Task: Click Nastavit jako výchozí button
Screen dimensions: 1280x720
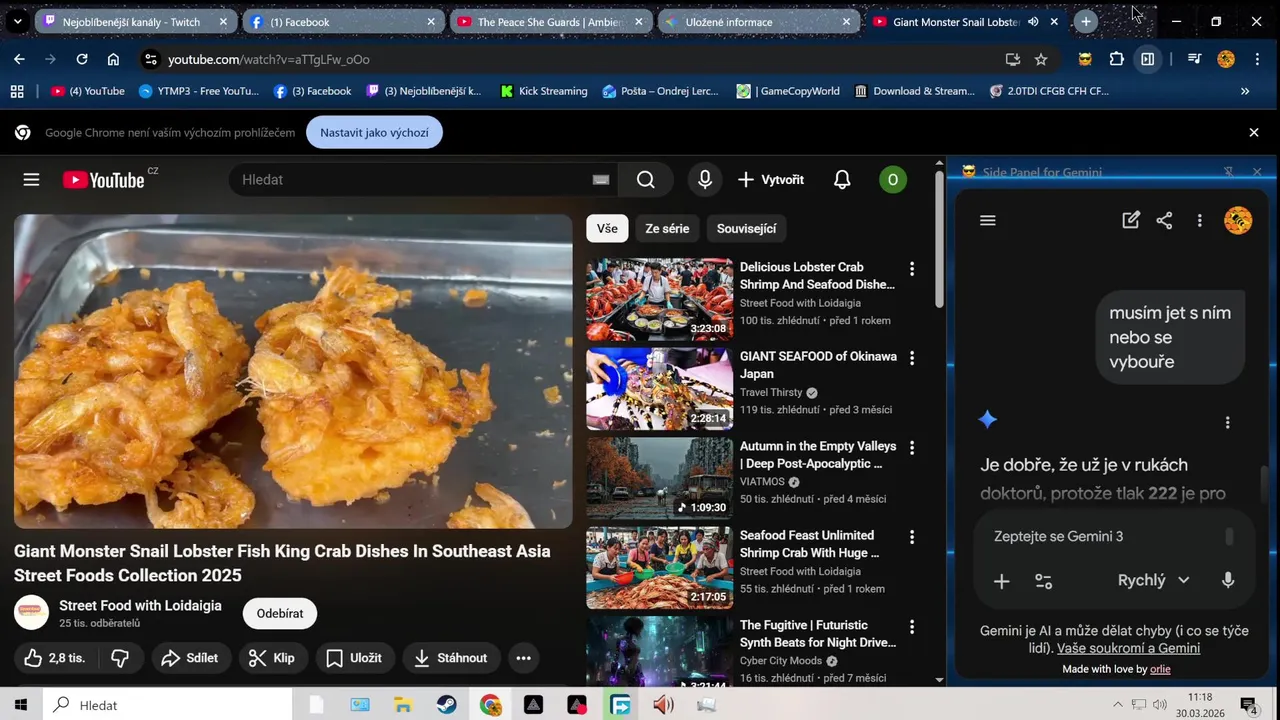Action: click(x=374, y=132)
